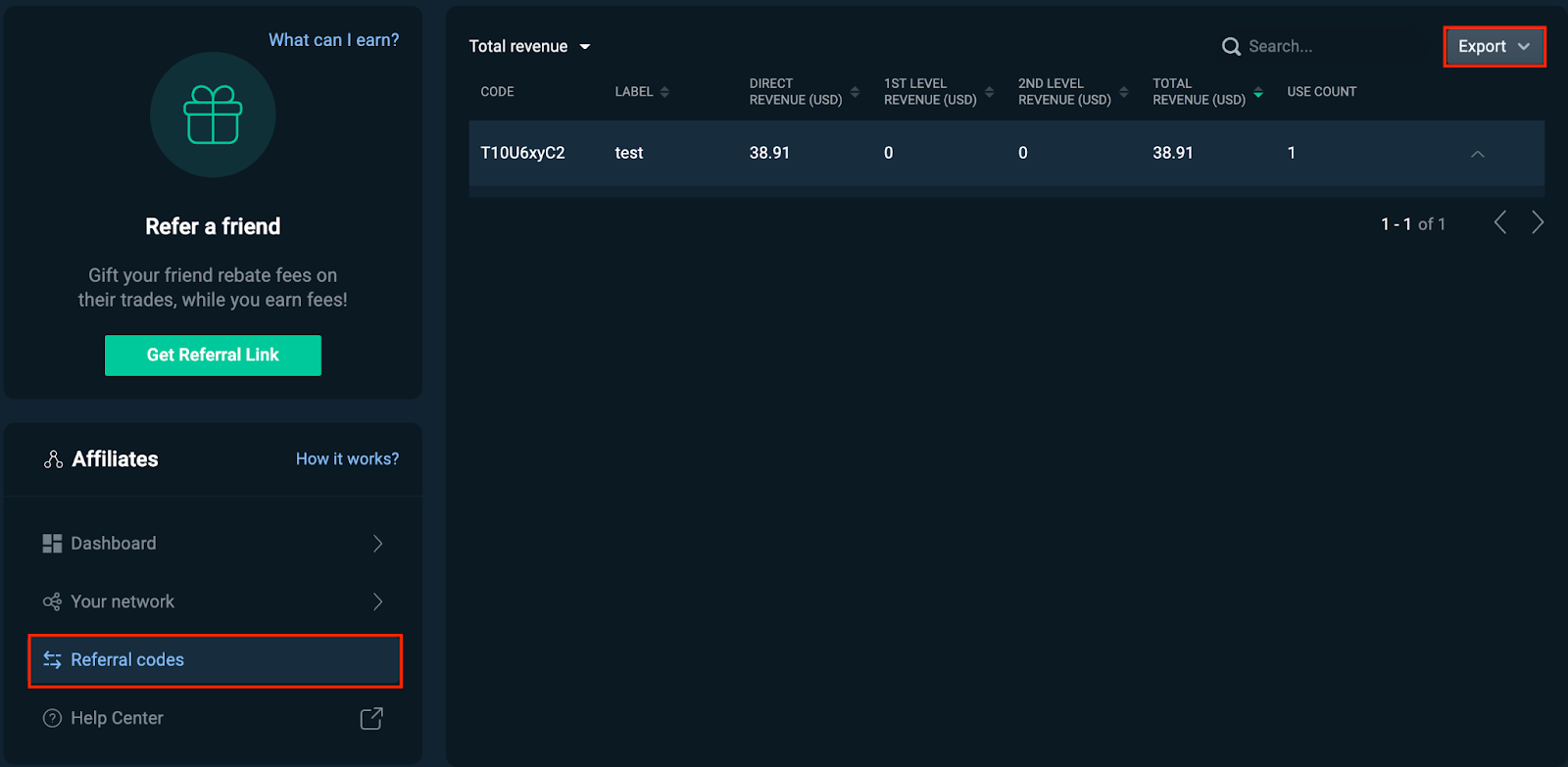This screenshot has height=767, width=1568.
Task: Sort by Label column arrows
Action: (x=664, y=92)
